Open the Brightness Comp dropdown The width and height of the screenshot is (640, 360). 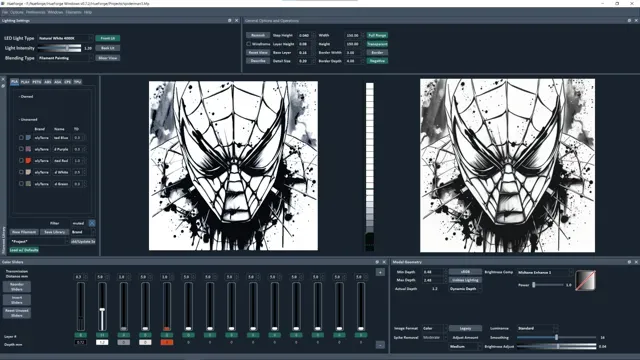point(545,272)
